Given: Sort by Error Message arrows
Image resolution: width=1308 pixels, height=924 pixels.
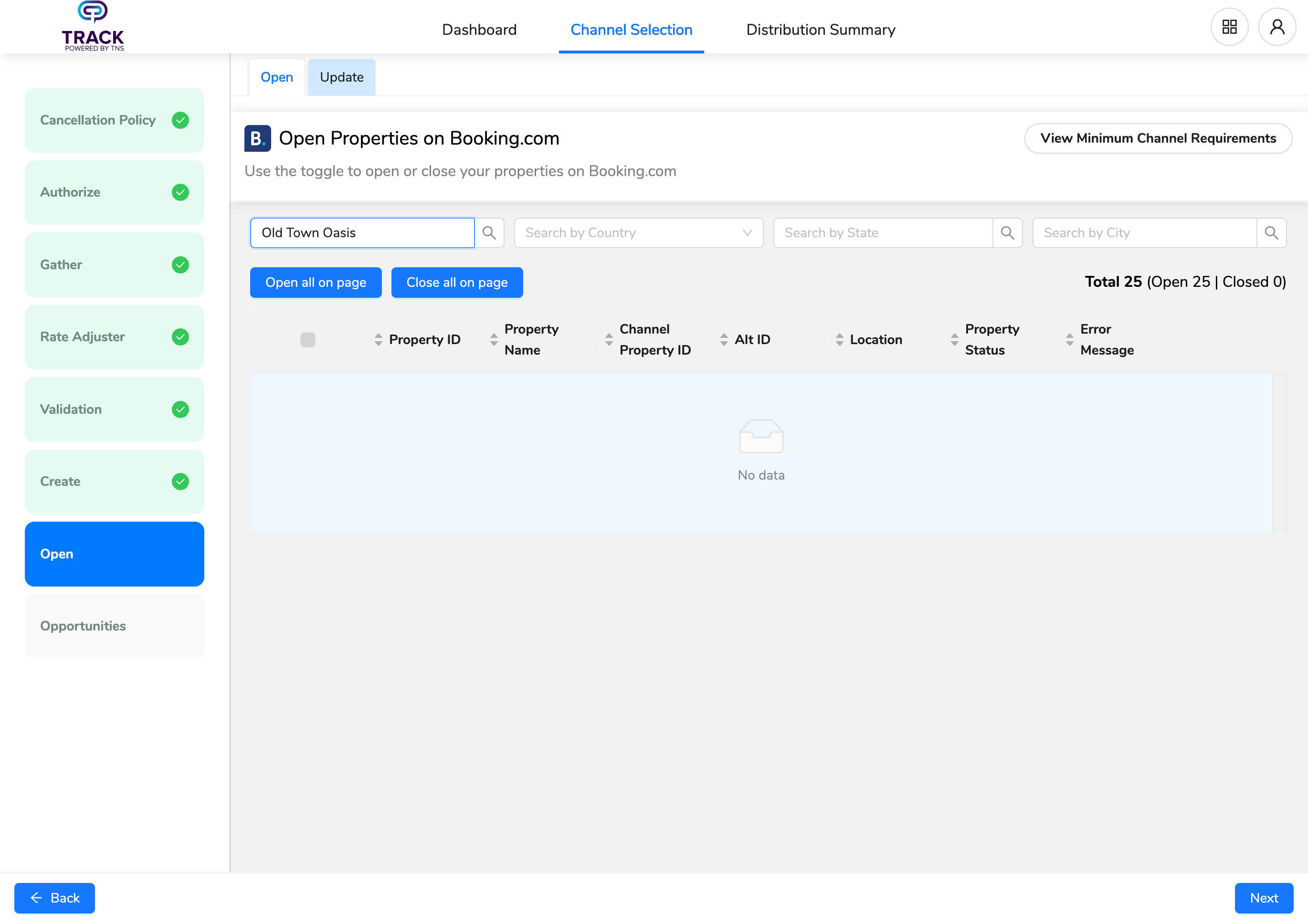Looking at the screenshot, I should (1070, 339).
